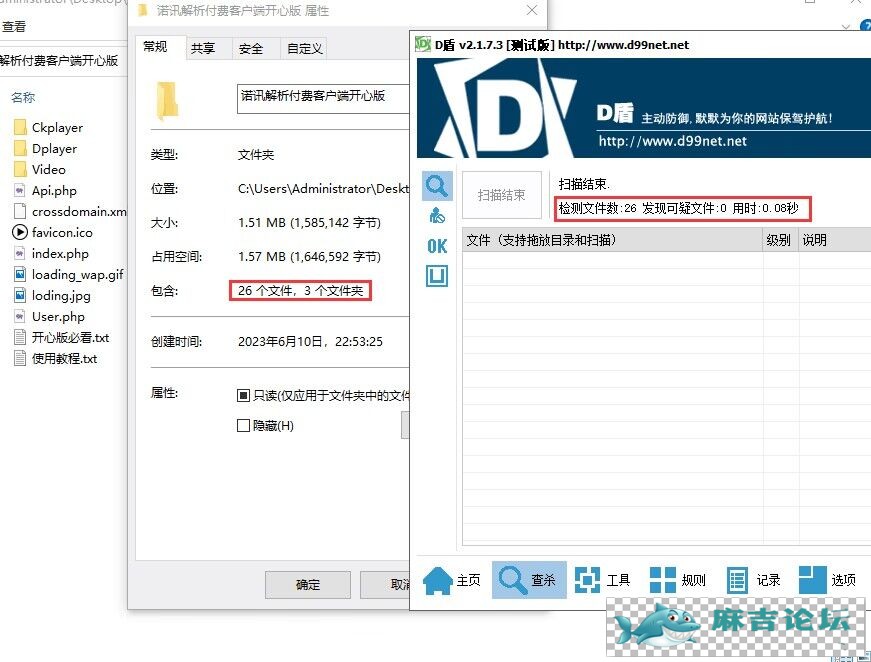Click the Api.php file icon

coord(20,190)
